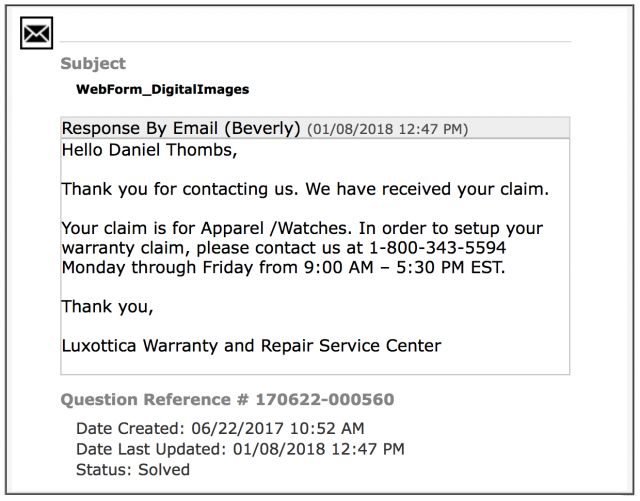Click the 06/22/2017 10:52 AM creation date
This screenshot has width=640, height=501.
pos(278,428)
